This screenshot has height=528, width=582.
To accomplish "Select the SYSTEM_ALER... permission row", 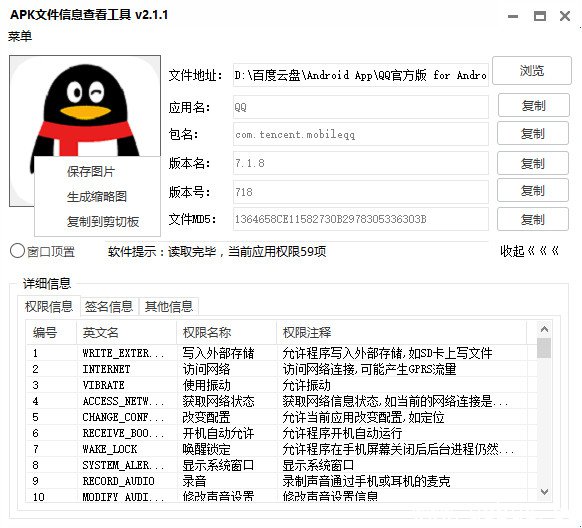I will pyautogui.click(x=281, y=465).
